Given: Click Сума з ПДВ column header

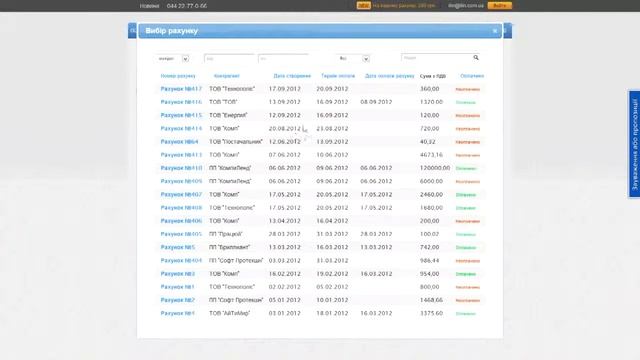Looking at the screenshot, I should 433,76.
